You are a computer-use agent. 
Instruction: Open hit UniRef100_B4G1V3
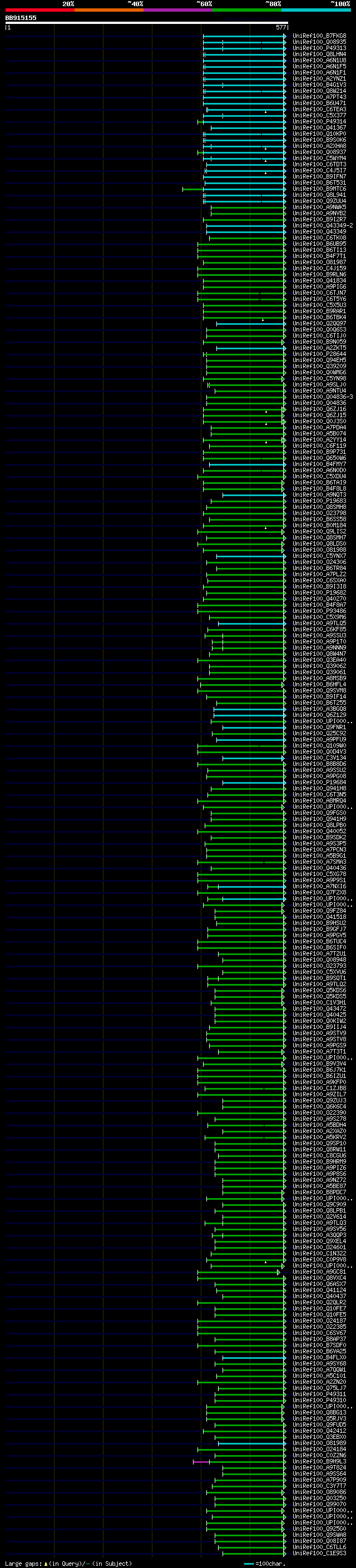point(319,85)
